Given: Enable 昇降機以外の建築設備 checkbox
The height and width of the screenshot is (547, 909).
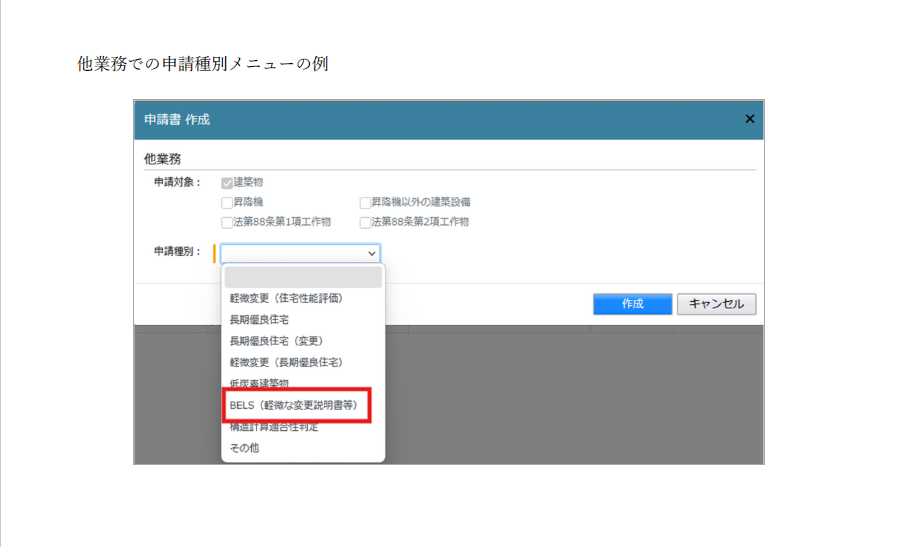Looking at the screenshot, I should 365,202.
